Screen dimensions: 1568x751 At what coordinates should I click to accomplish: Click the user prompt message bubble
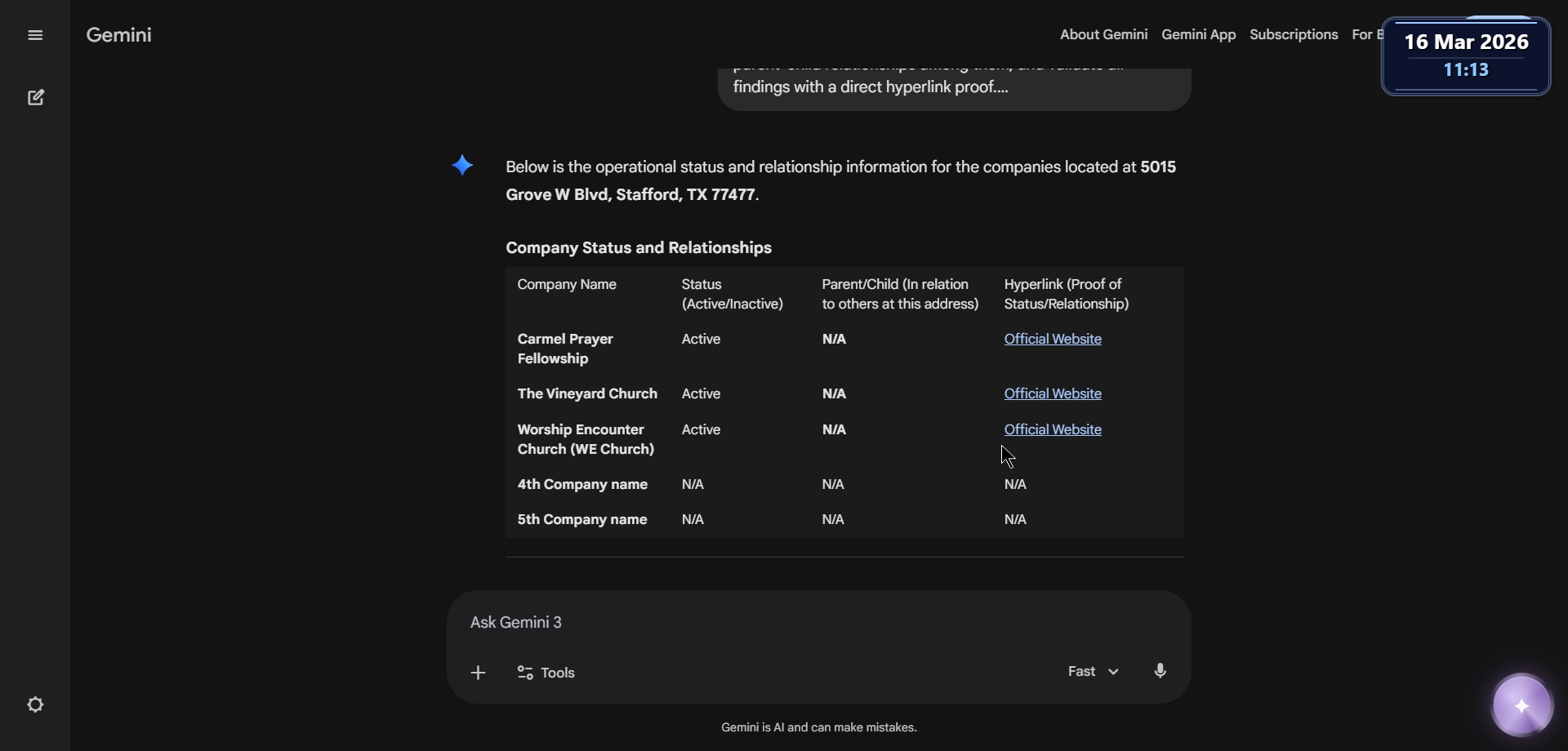point(953,87)
